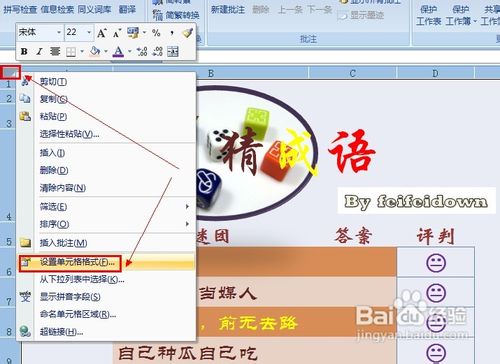Screen dimensions: 500x364
Task: Choose 显示拼音字段(S) entry
Action: (106, 297)
